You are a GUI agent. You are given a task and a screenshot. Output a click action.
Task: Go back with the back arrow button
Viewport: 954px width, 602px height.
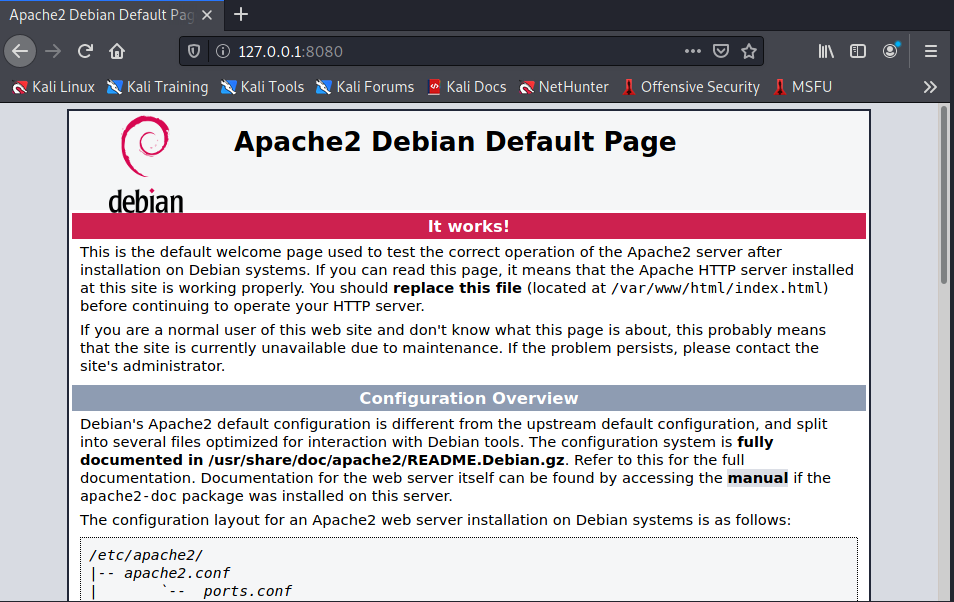coord(20,51)
